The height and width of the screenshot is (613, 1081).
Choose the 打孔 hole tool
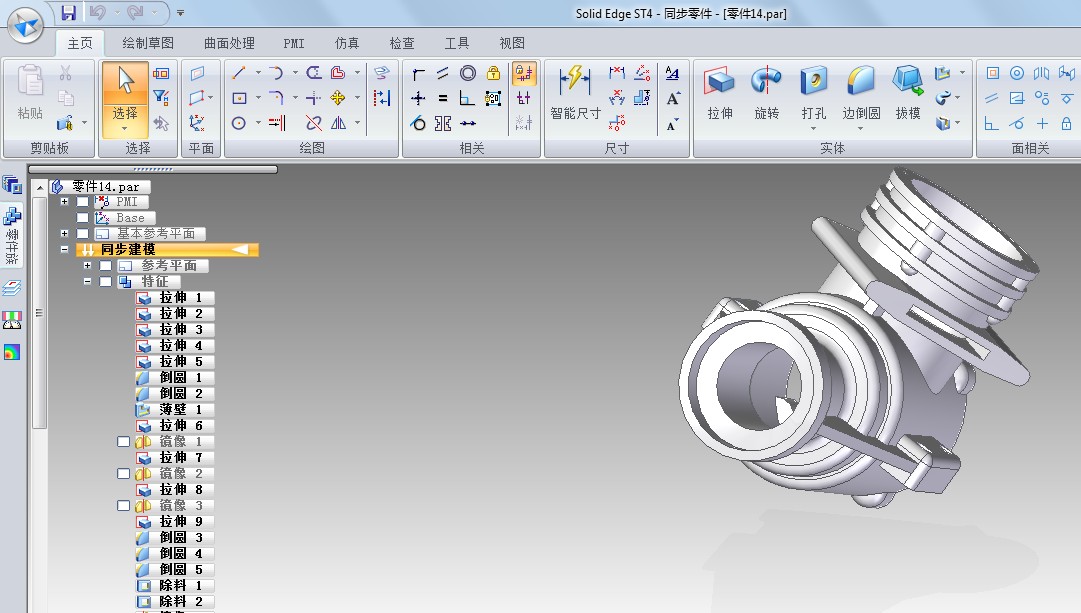coord(814,92)
